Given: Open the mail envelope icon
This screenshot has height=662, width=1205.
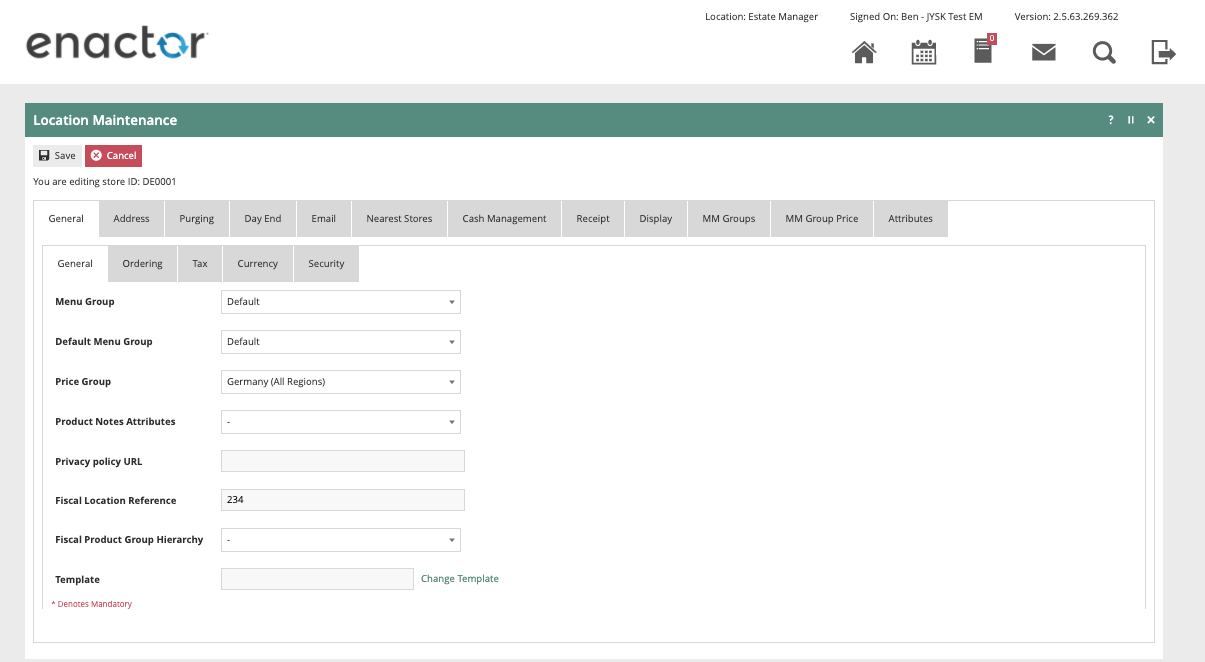Looking at the screenshot, I should [1044, 52].
